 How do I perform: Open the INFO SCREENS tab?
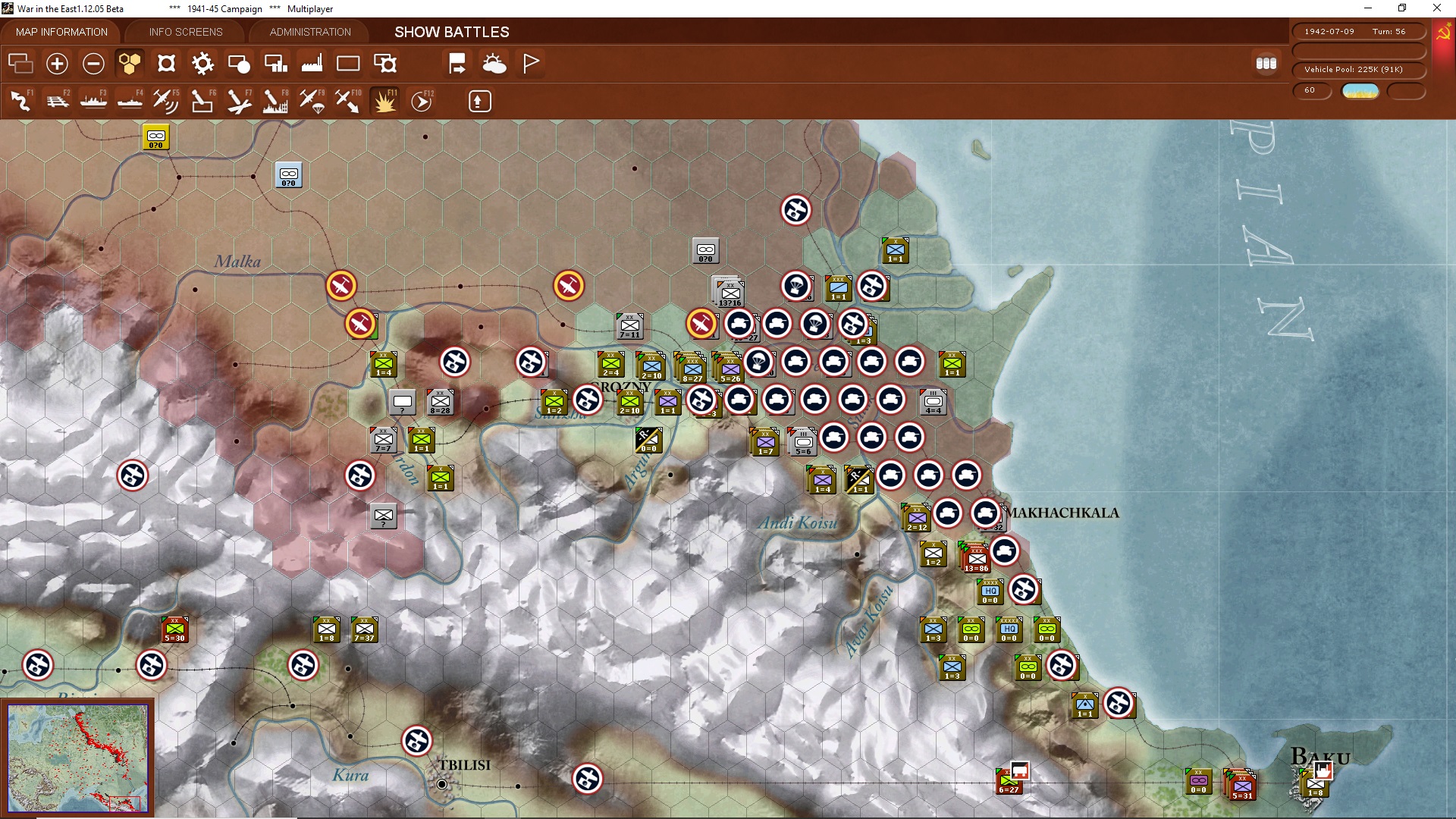[186, 32]
